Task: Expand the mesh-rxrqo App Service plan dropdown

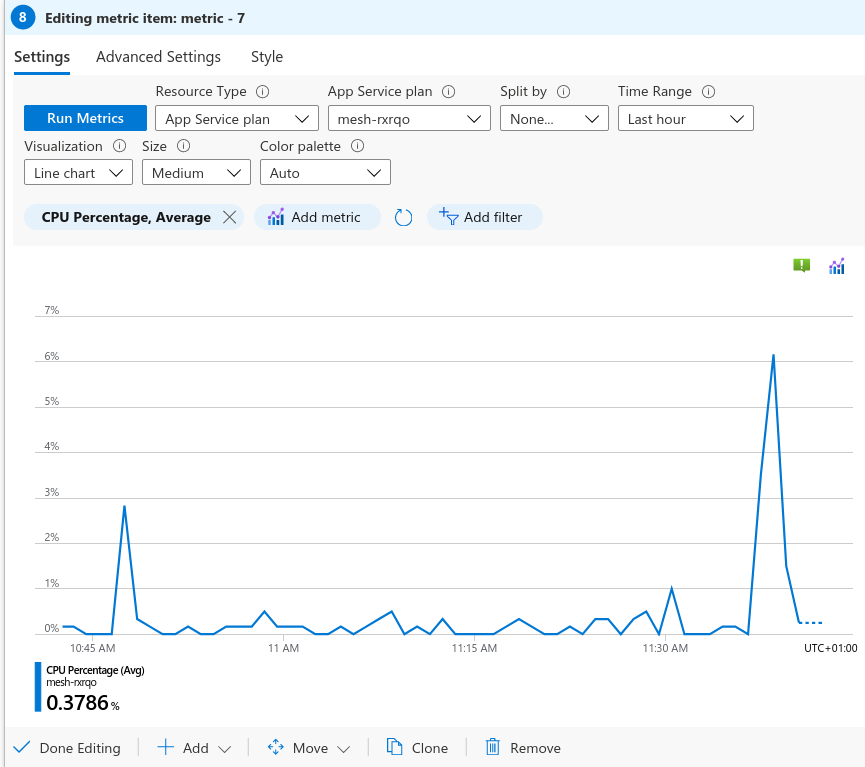Action: [409, 119]
